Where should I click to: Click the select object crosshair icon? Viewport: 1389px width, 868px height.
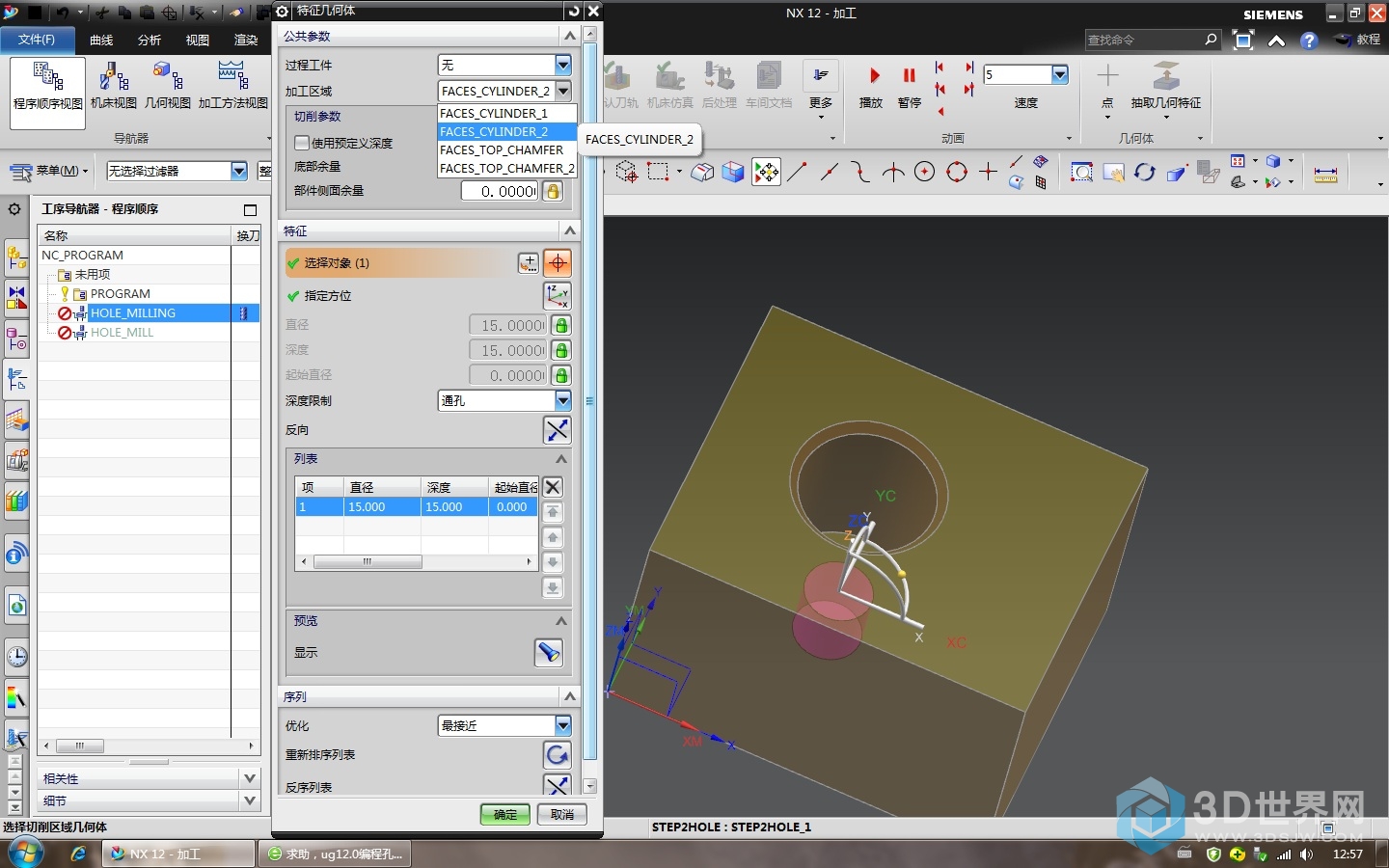558,263
